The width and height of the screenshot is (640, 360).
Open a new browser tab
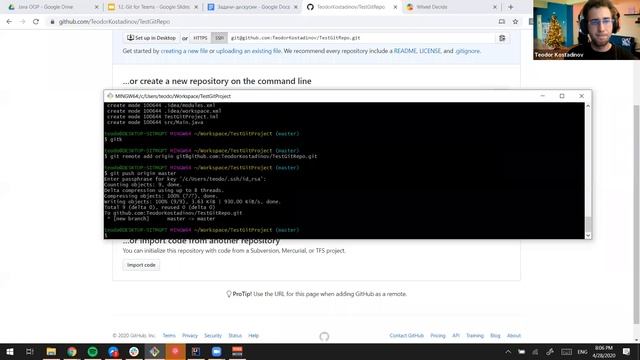(x=511, y=7)
